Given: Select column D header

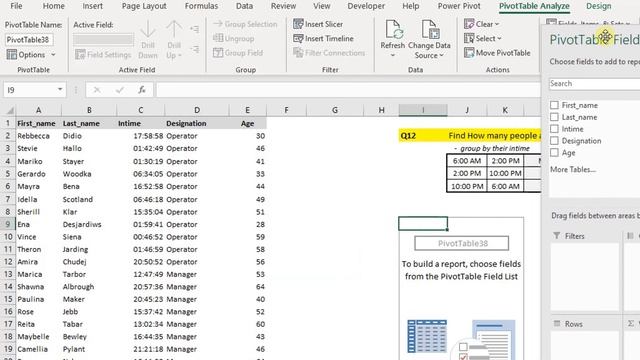Looking at the screenshot, I should click(x=197, y=110).
